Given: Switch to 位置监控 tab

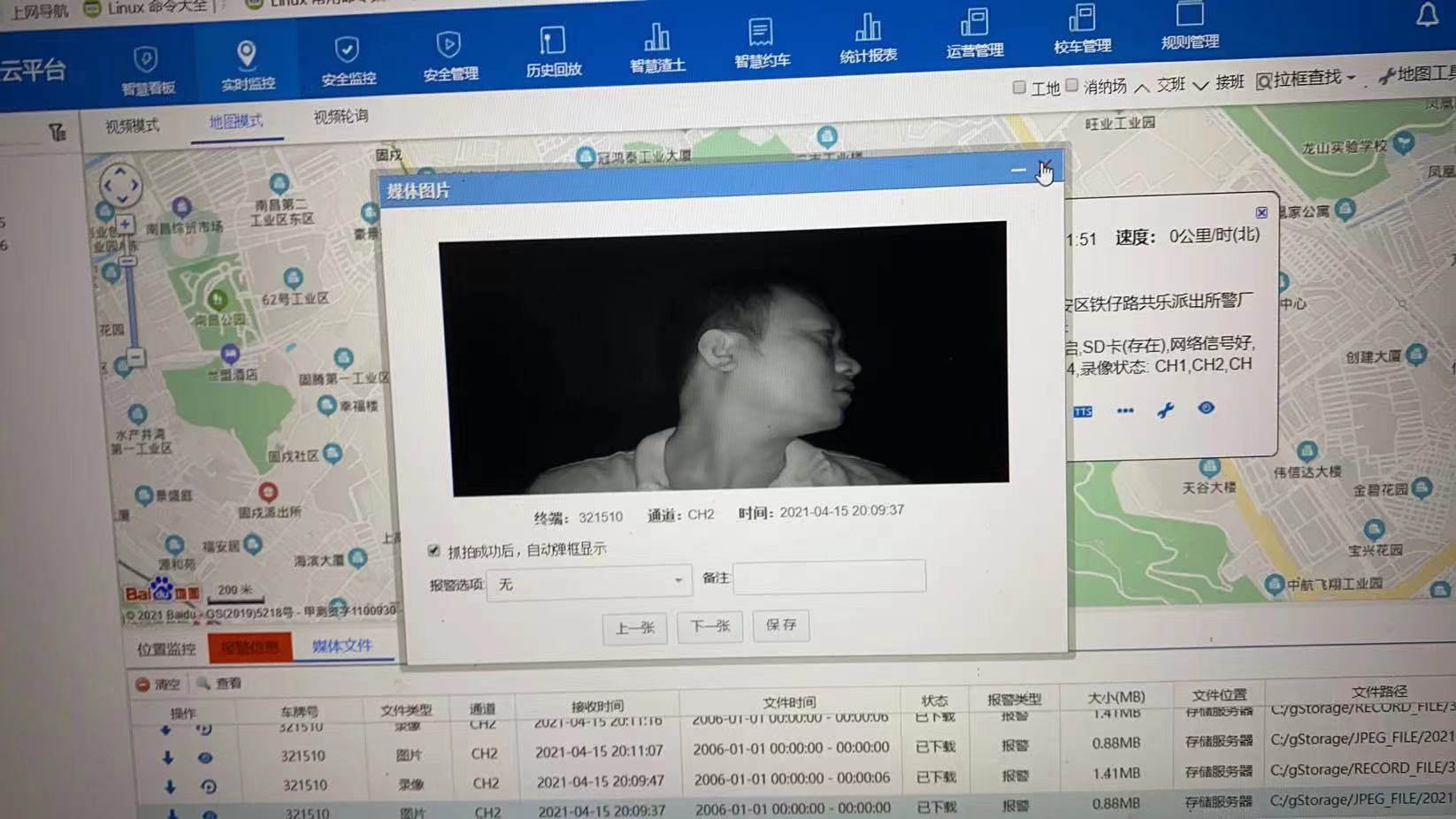Looking at the screenshot, I should (x=166, y=649).
